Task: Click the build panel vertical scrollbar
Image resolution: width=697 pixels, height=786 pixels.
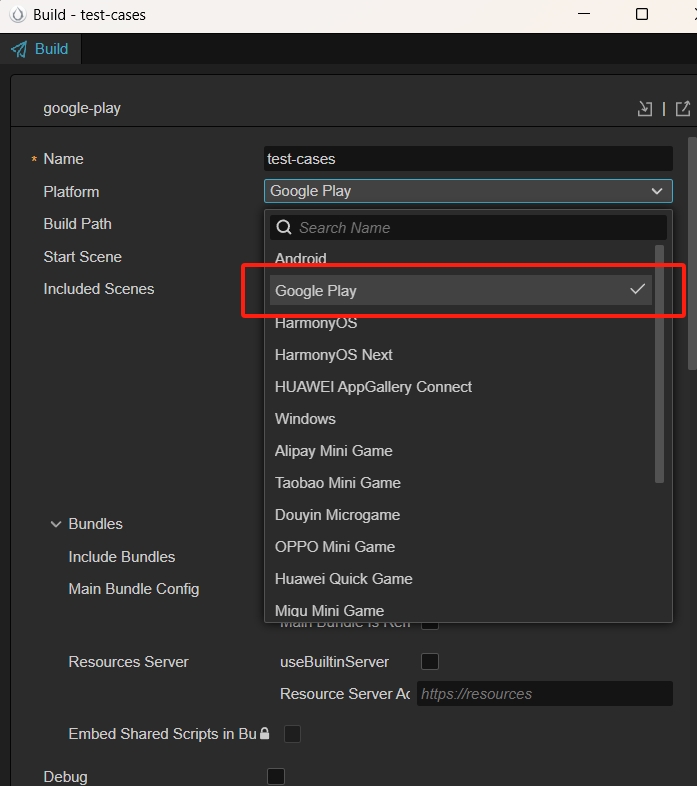Action: 692,253
